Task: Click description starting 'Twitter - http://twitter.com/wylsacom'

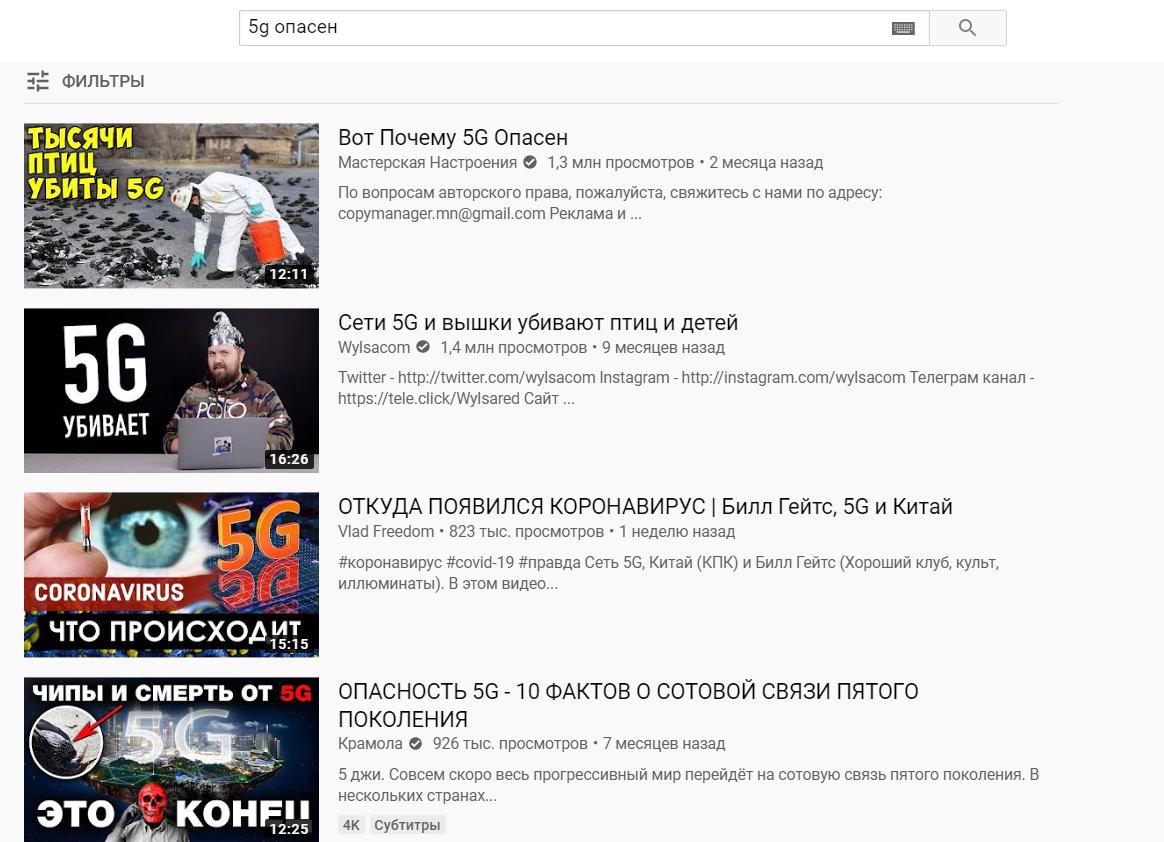Action: 686,388
